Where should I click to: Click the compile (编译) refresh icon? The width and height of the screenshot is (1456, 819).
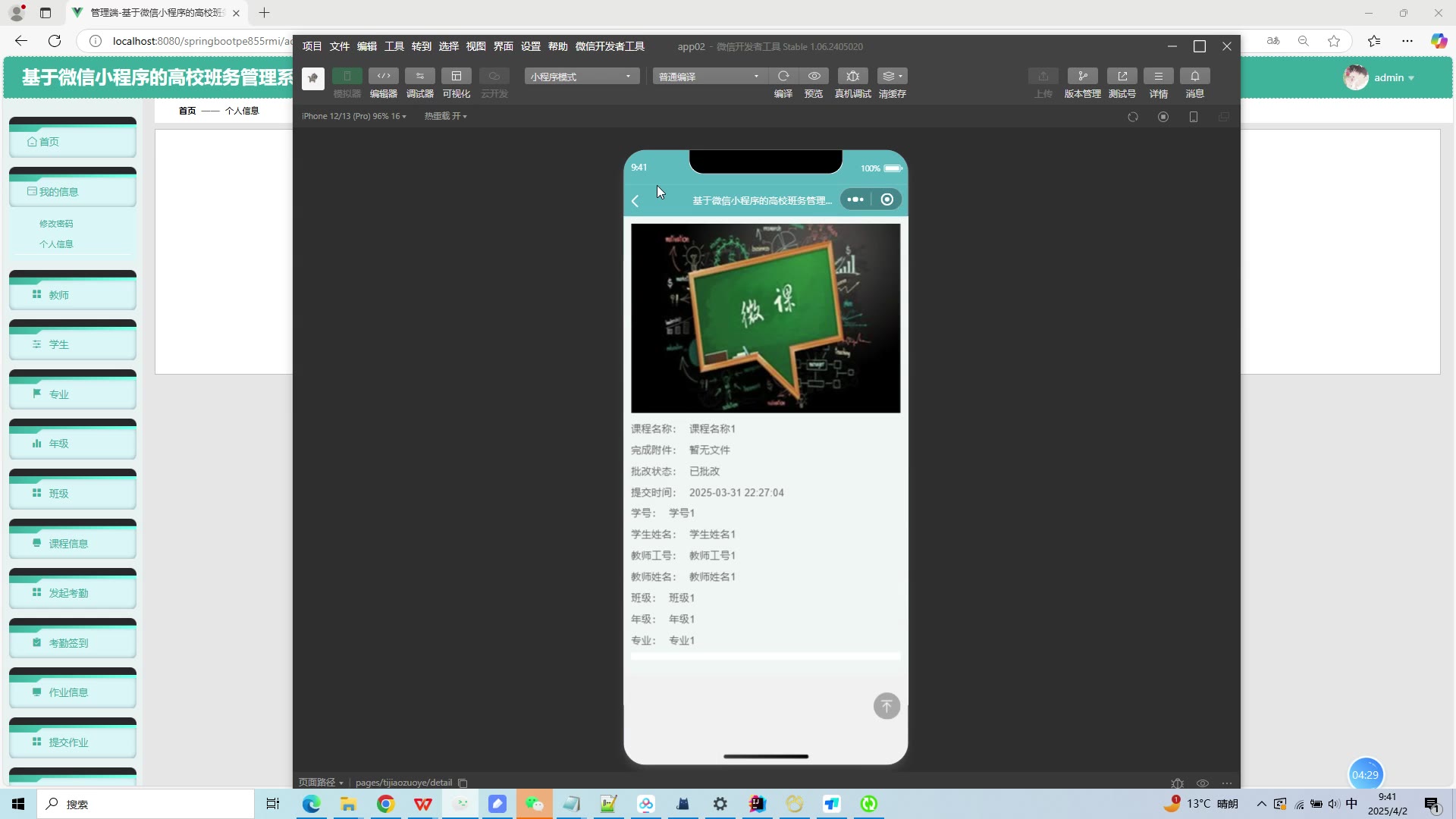tap(783, 76)
